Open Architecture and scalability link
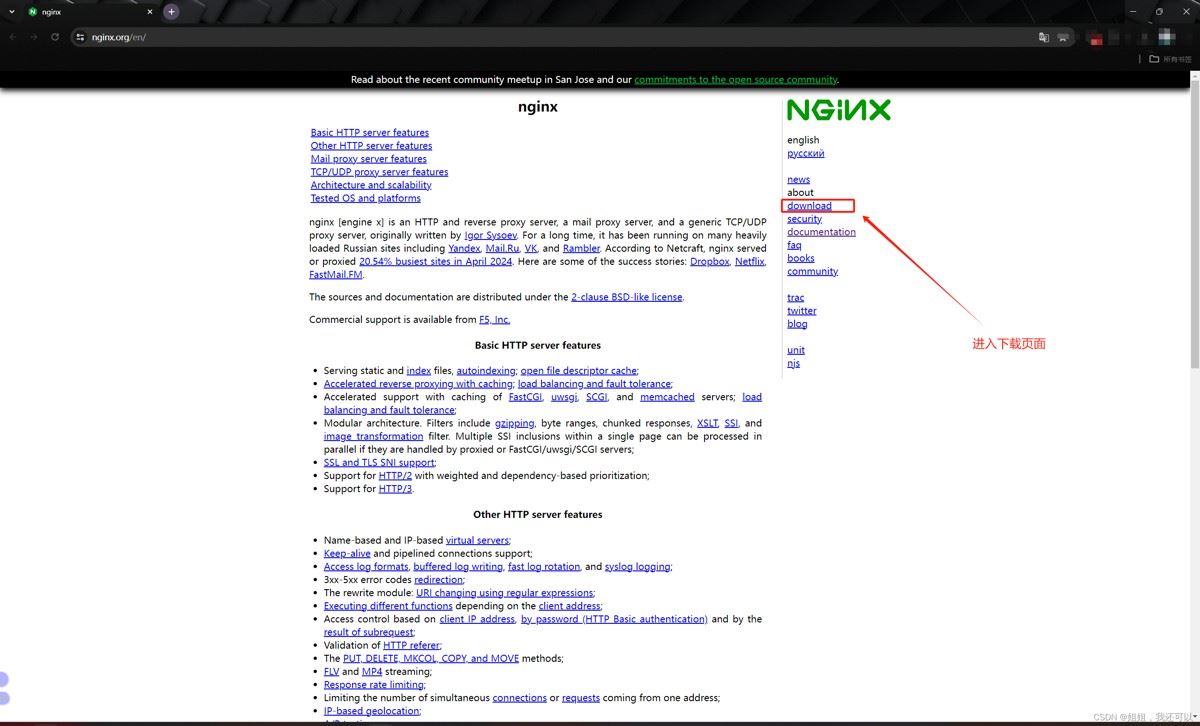 click(x=371, y=185)
